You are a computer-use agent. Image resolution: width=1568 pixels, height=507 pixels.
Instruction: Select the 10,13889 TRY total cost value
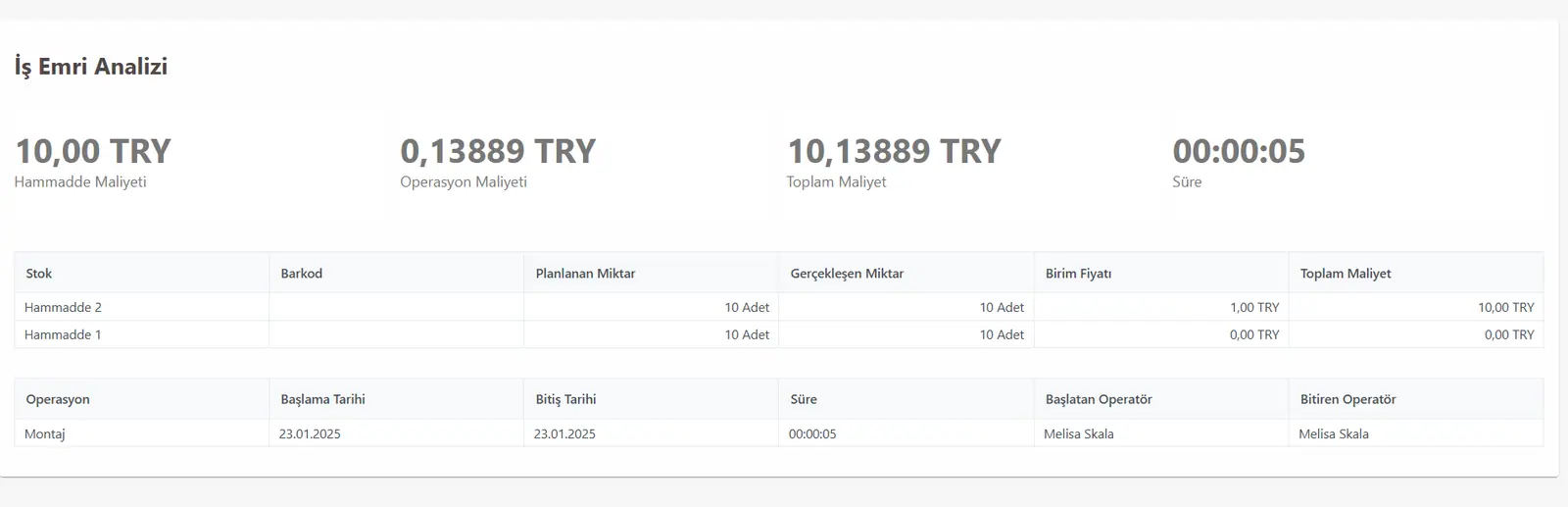pos(894,151)
